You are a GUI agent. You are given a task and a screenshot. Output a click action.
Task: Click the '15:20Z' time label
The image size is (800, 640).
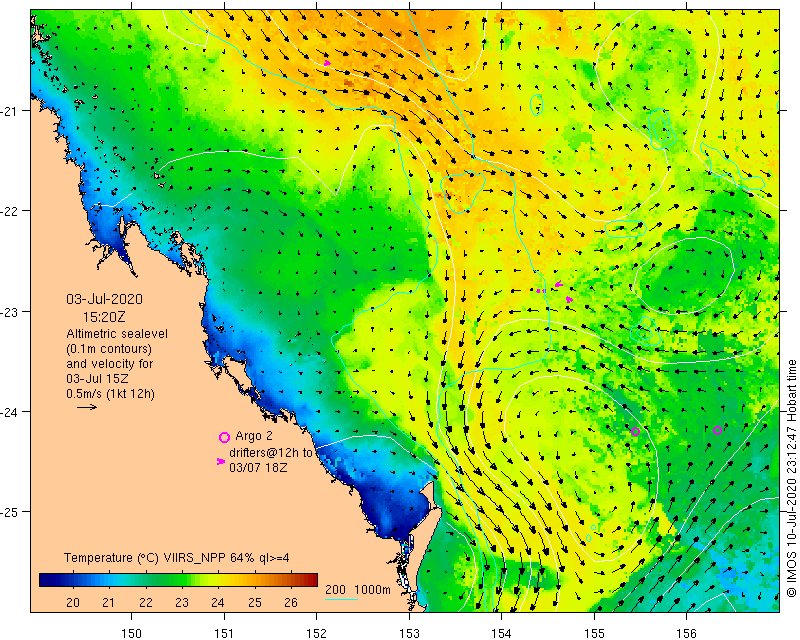pyautogui.click(x=104, y=317)
